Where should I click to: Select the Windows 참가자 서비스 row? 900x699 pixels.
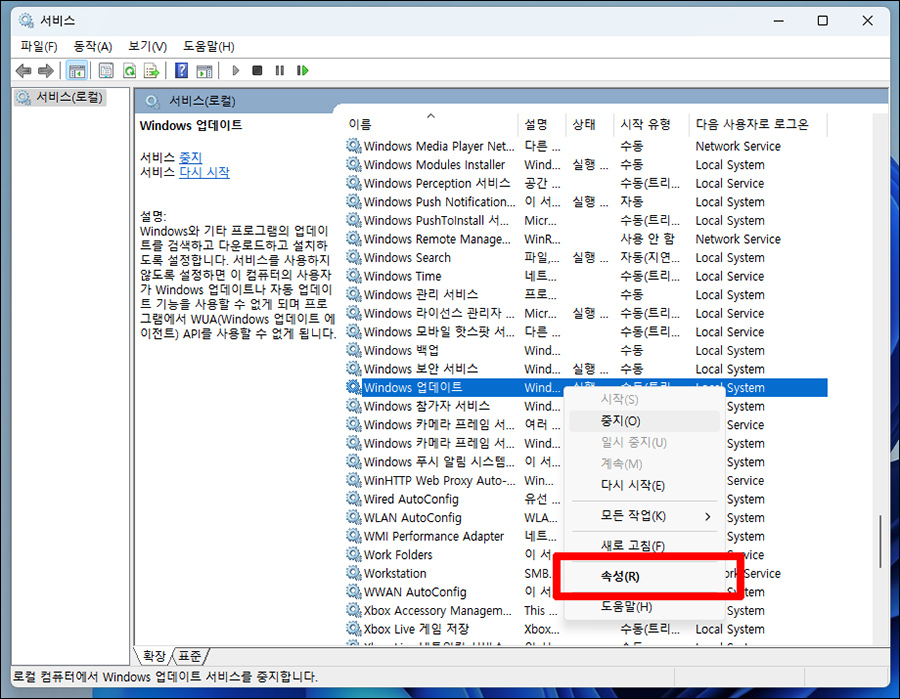pyautogui.click(x=454, y=406)
